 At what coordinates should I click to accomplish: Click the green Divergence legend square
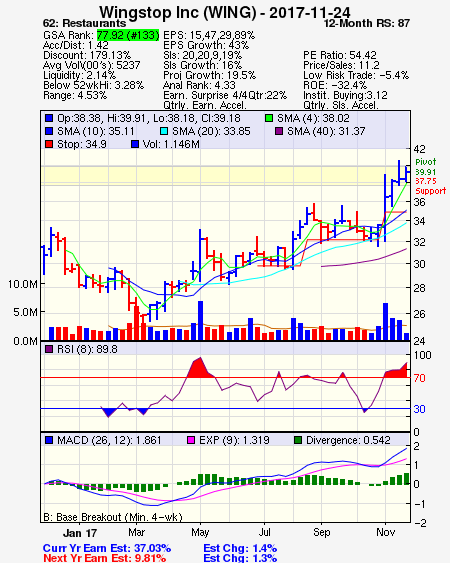[298, 440]
